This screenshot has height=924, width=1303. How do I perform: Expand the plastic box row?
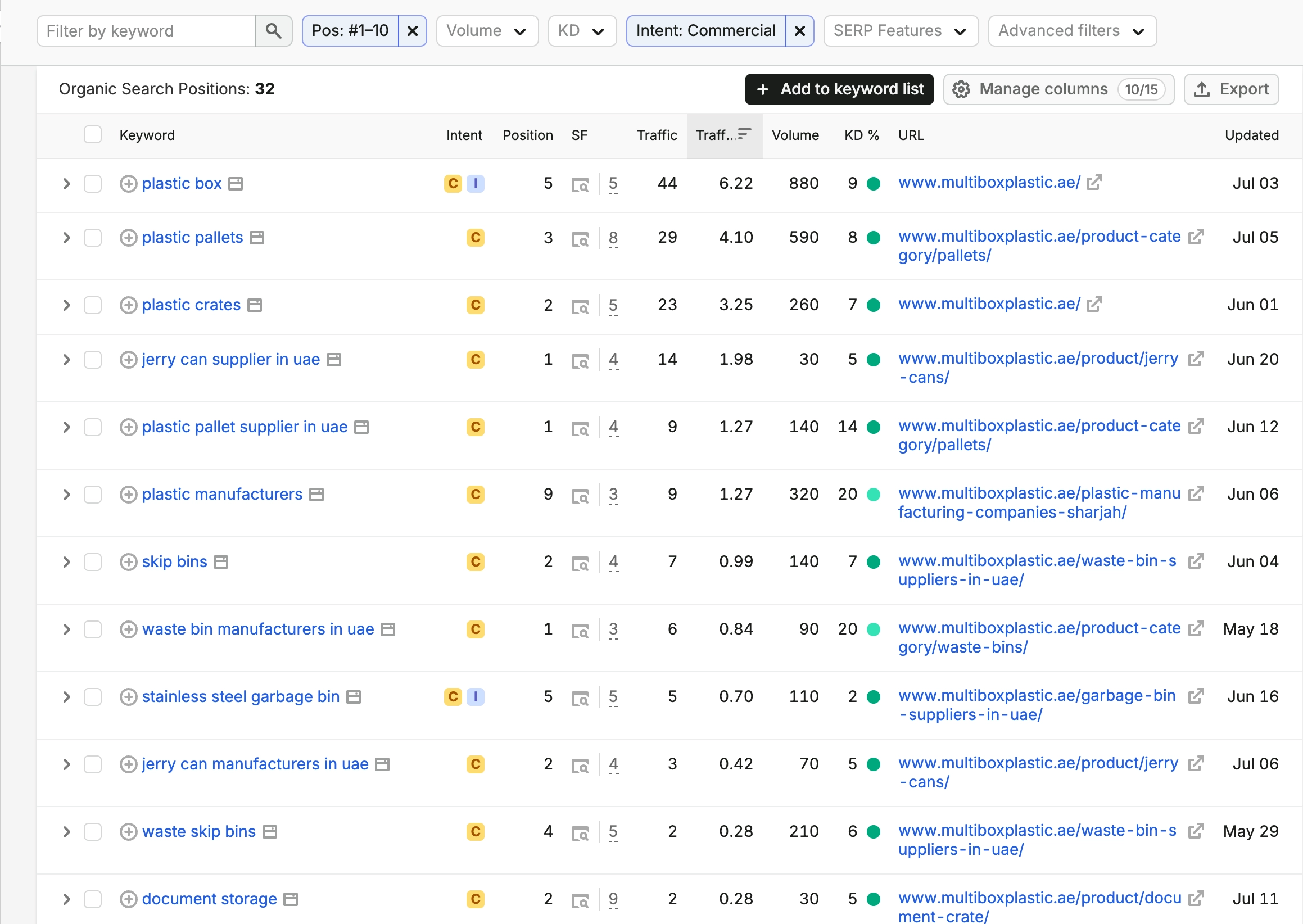click(66, 184)
